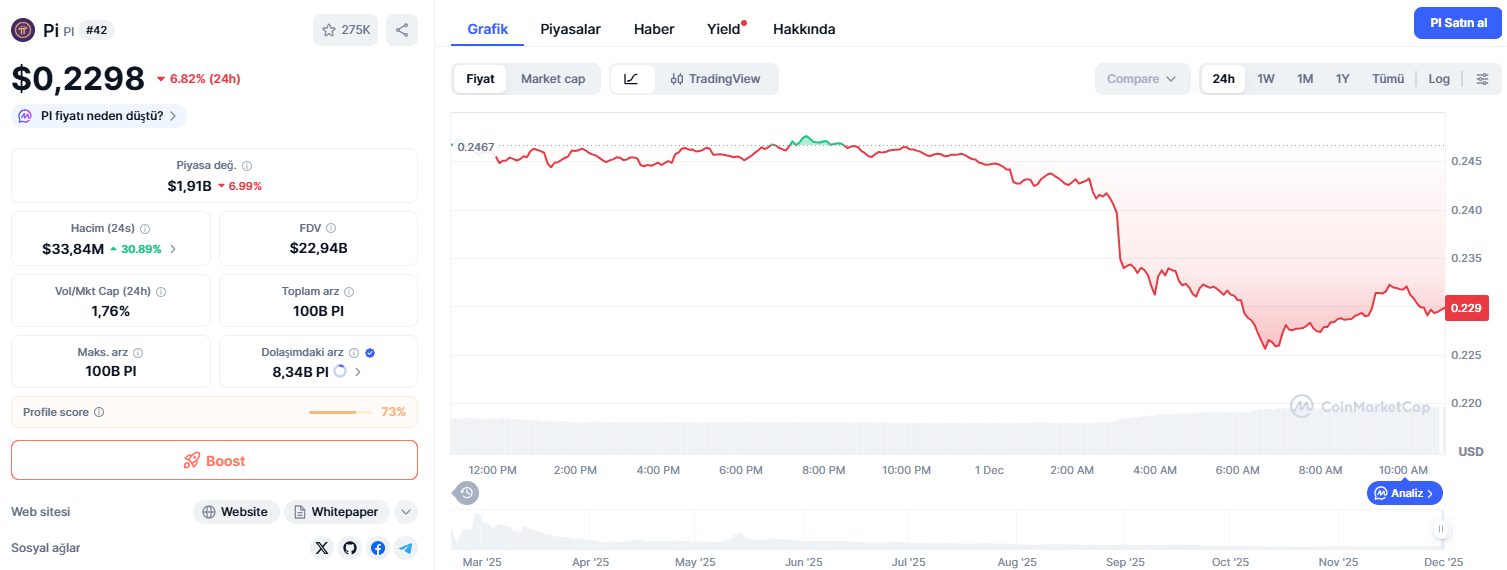Image resolution: width=1507 pixels, height=570 pixels.
Task: Switch to the line chart view icon
Action: 632,79
